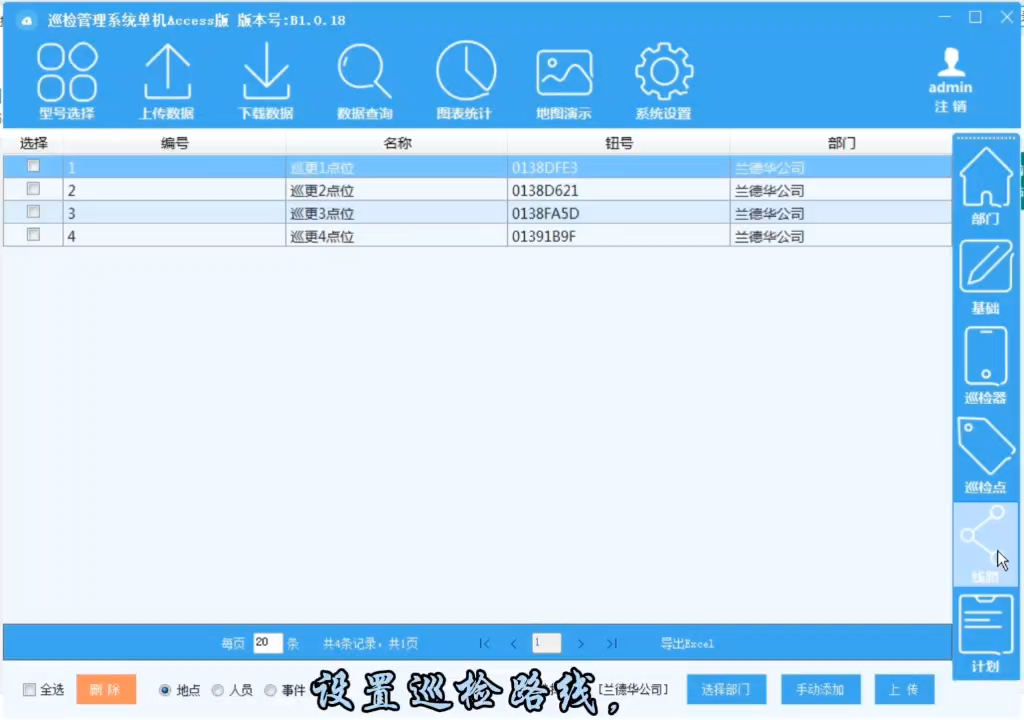The image size is (1024, 720).
Task: Go to first page in pager
Action: point(484,644)
